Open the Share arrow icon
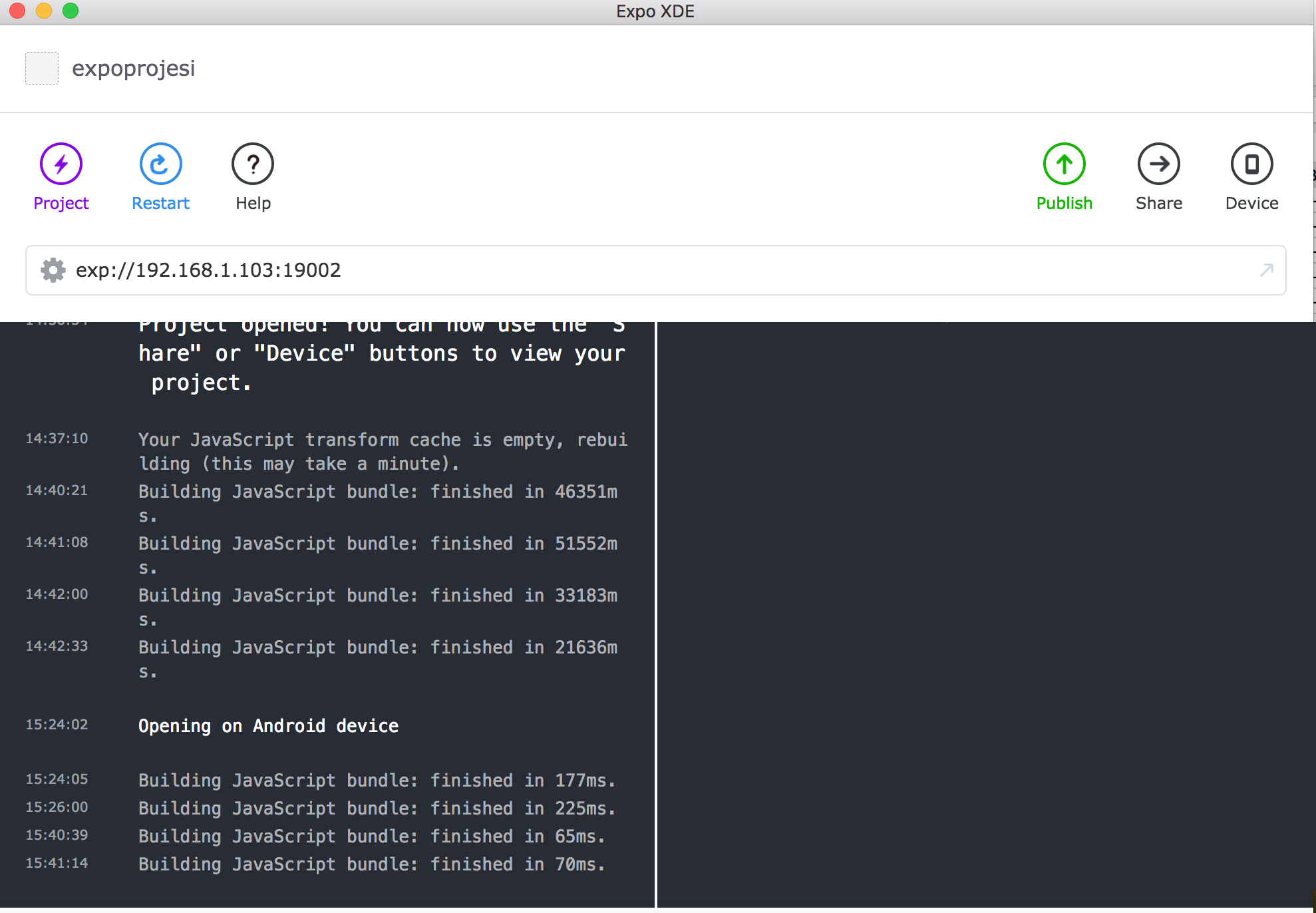Viewport: 1316px width, 913px height. click(1159, 164)
